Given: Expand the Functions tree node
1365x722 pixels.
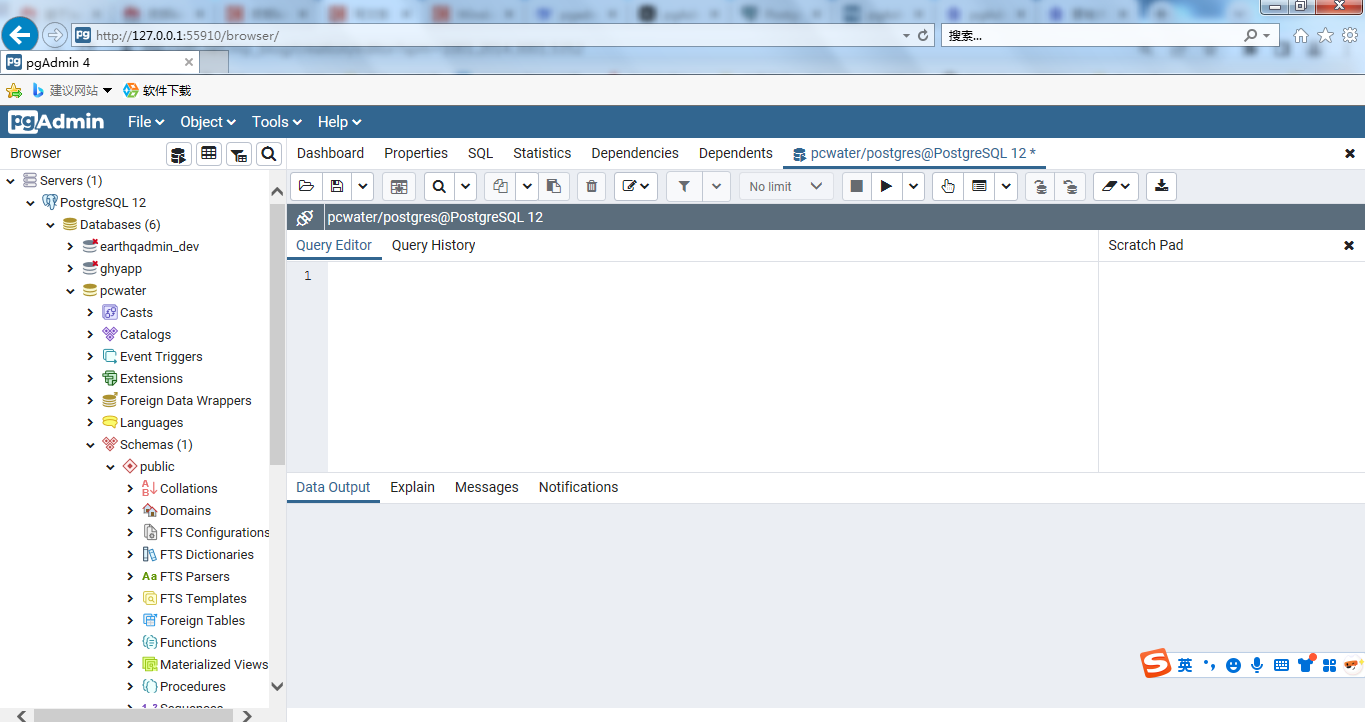Looking at the screenshot, I should point(130,643).
